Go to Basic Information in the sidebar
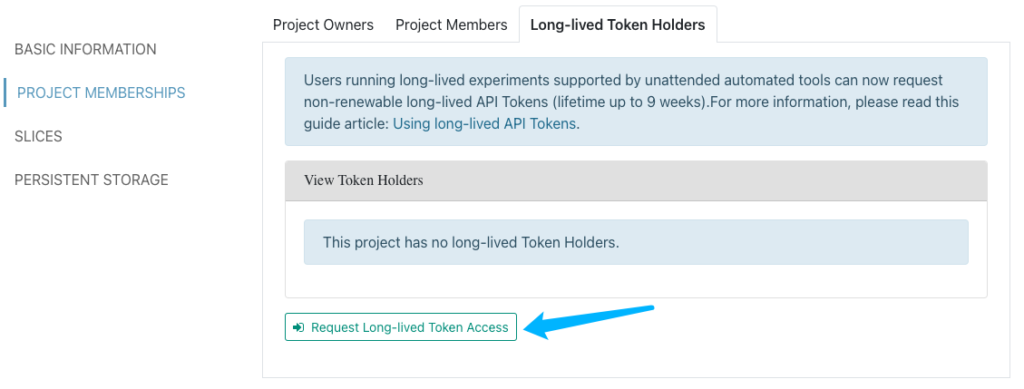 [86, 50]
